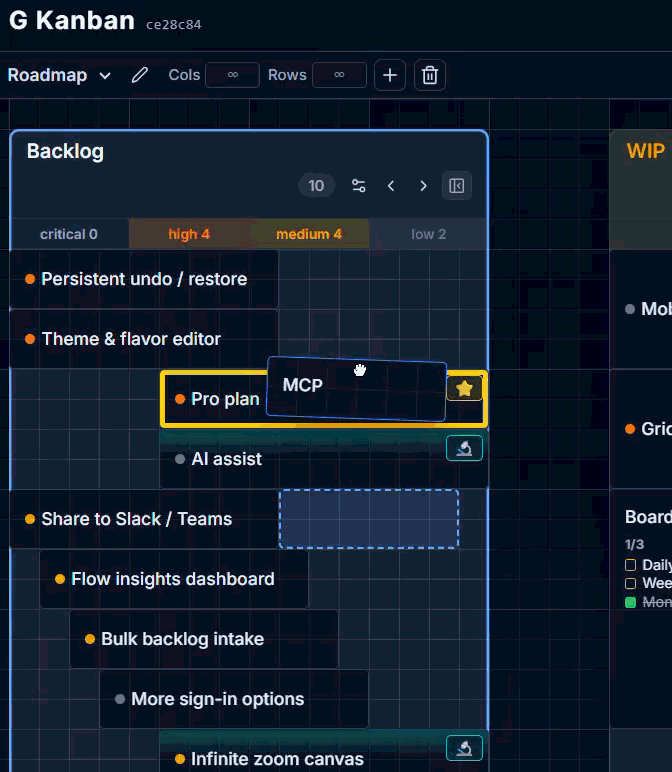Select the medium 4 priority tab
Viewport: 672px width, 772px height.
pyautogui.click(x=309, y=234)
